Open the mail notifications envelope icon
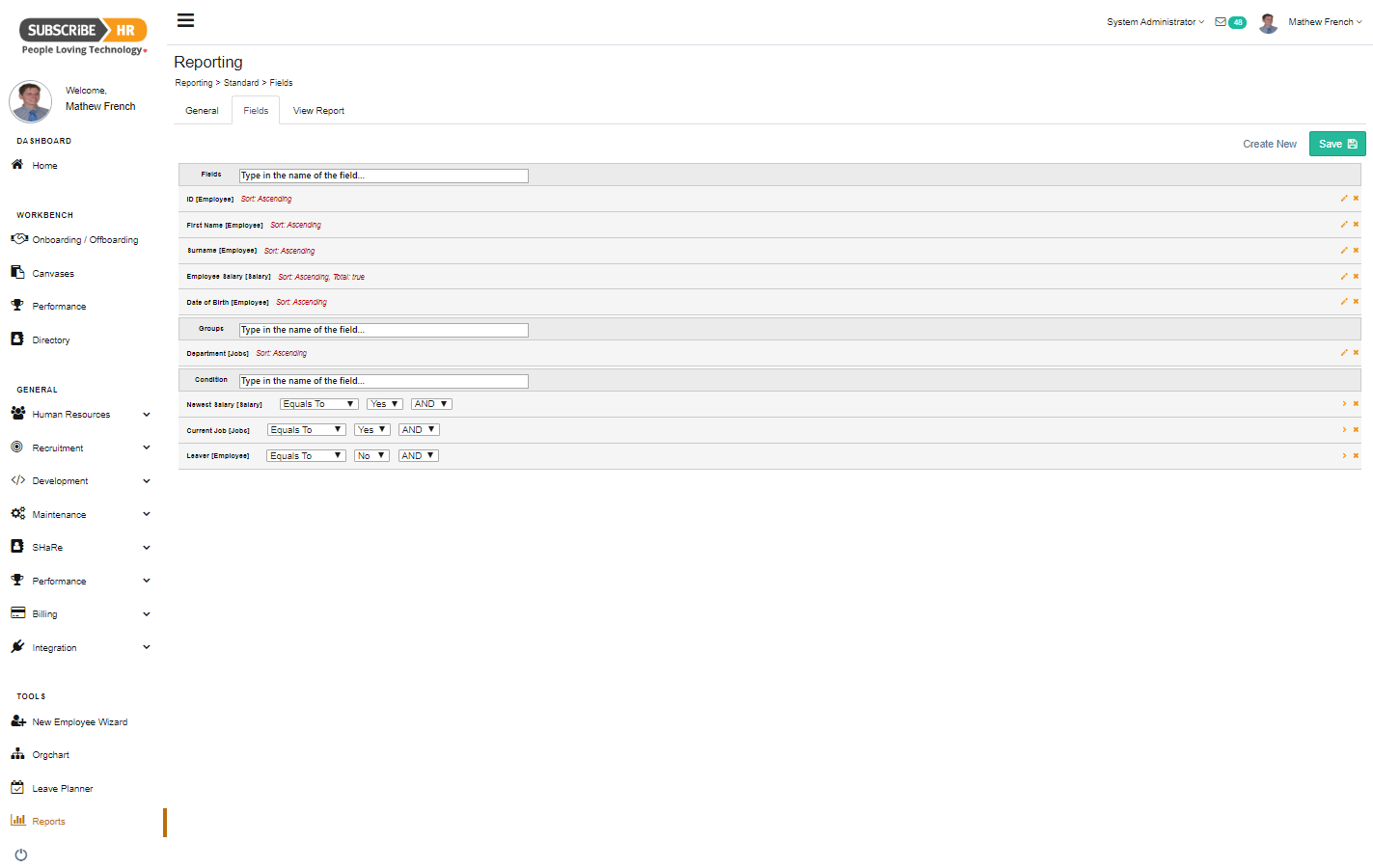This screenshot has width=1373, height=868. [x=1221, y=22]
